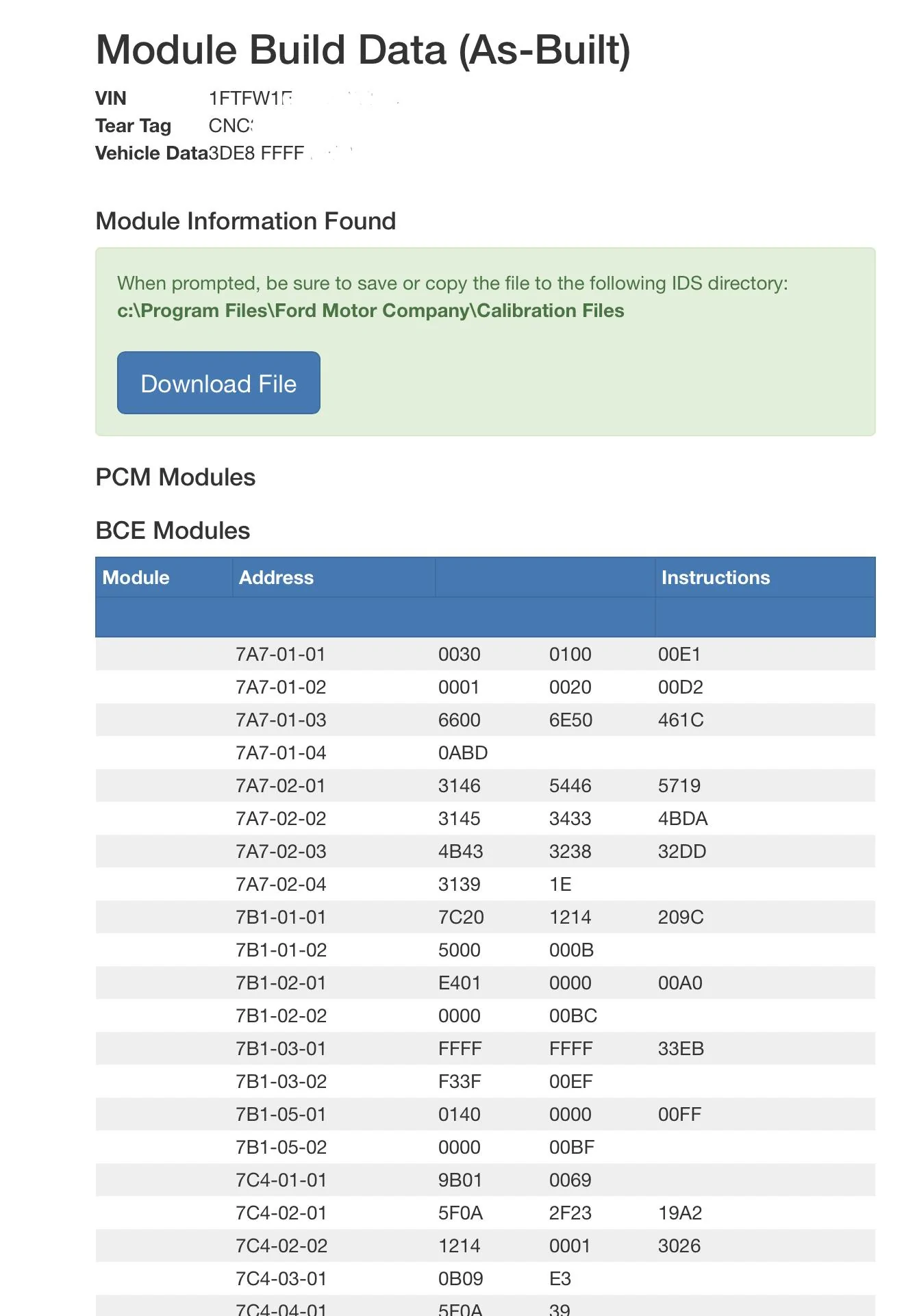Image resolution: width=917 pixels, height=1316 pixels.
Task: Select the Module Information Found heading
Action: click(245, 220)
